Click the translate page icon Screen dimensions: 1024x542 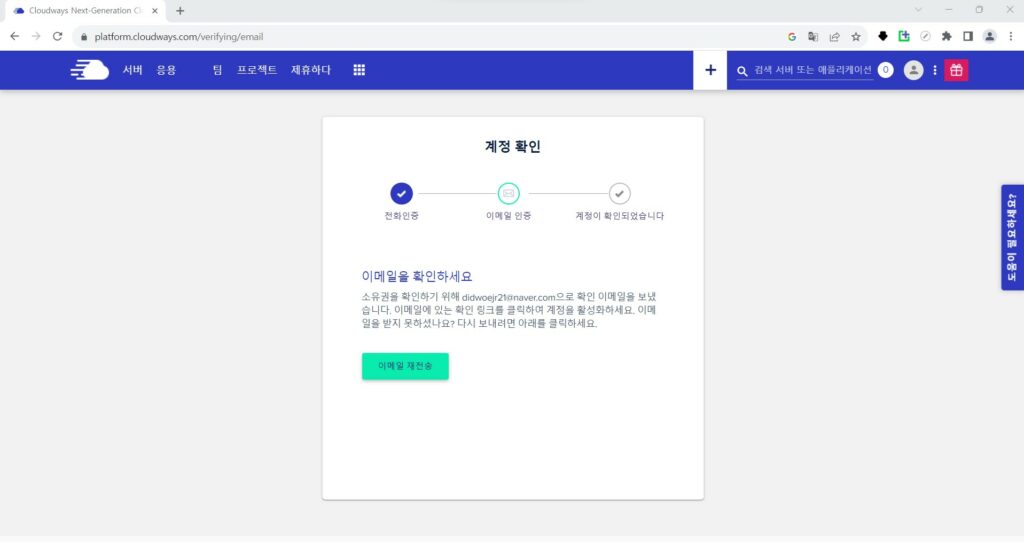point(813,37)
